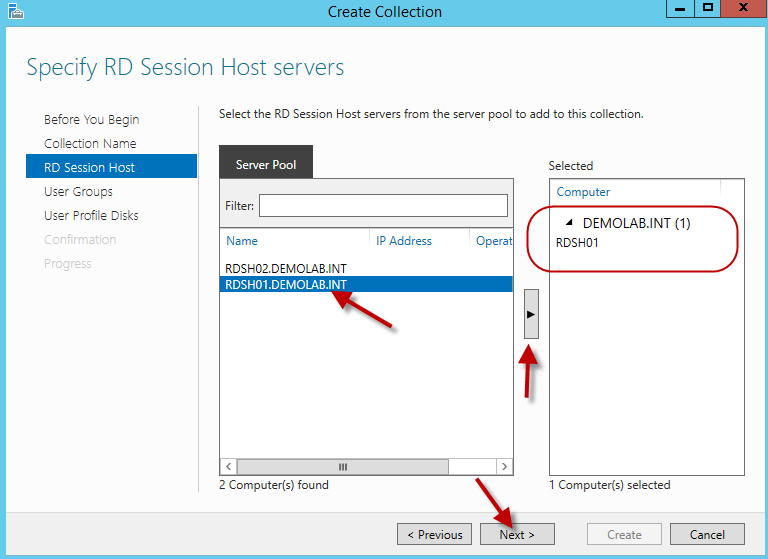Click the add-server right arrow button
Image resolution: width=768 pixels, height=559 pixels.
click(x=531, y=314)
